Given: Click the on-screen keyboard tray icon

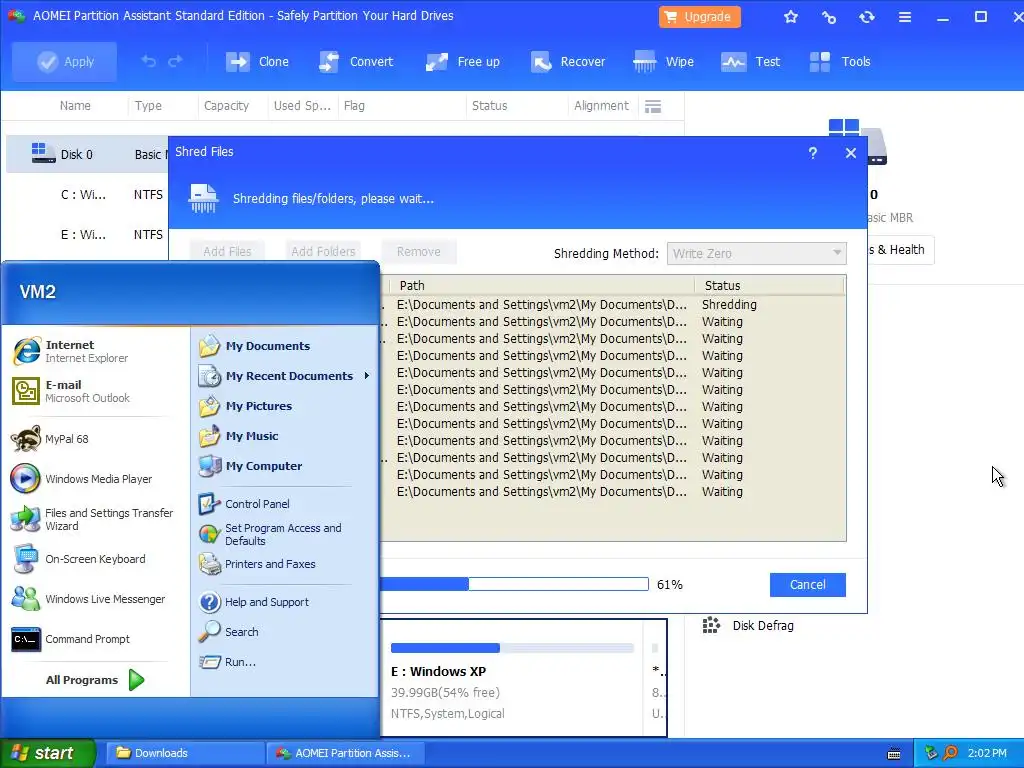Looking at the screenshot, I should pyautogui.click(x=894, y=754).
